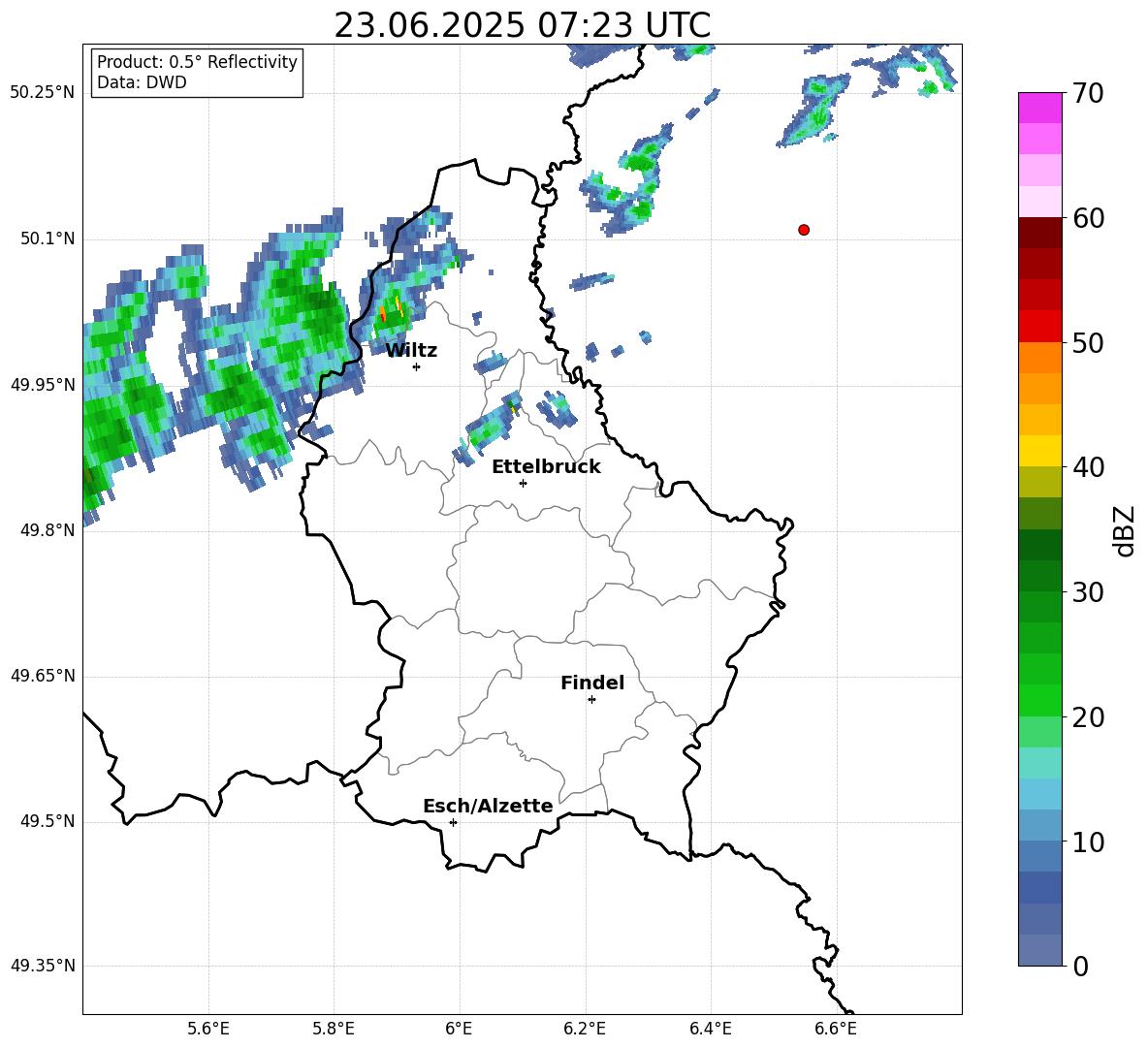The height and width of the screenshot is (1048, 1148).
Task: Click the 6.2°E longitude label
Action: pos(585,1029)
